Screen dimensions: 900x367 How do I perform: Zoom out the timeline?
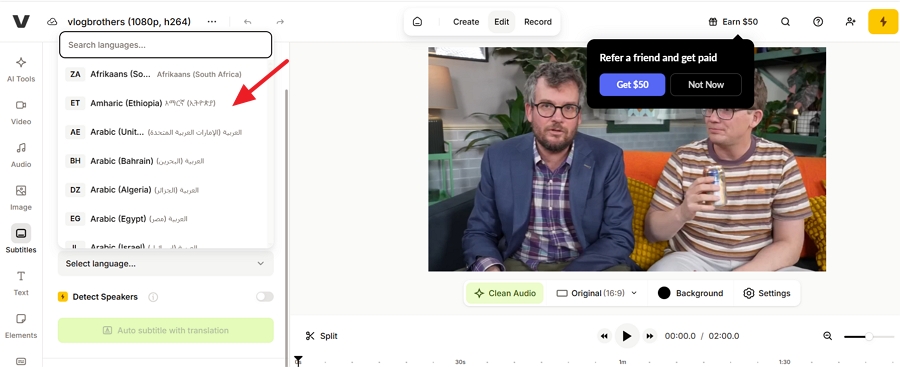(x=827, y=336)
